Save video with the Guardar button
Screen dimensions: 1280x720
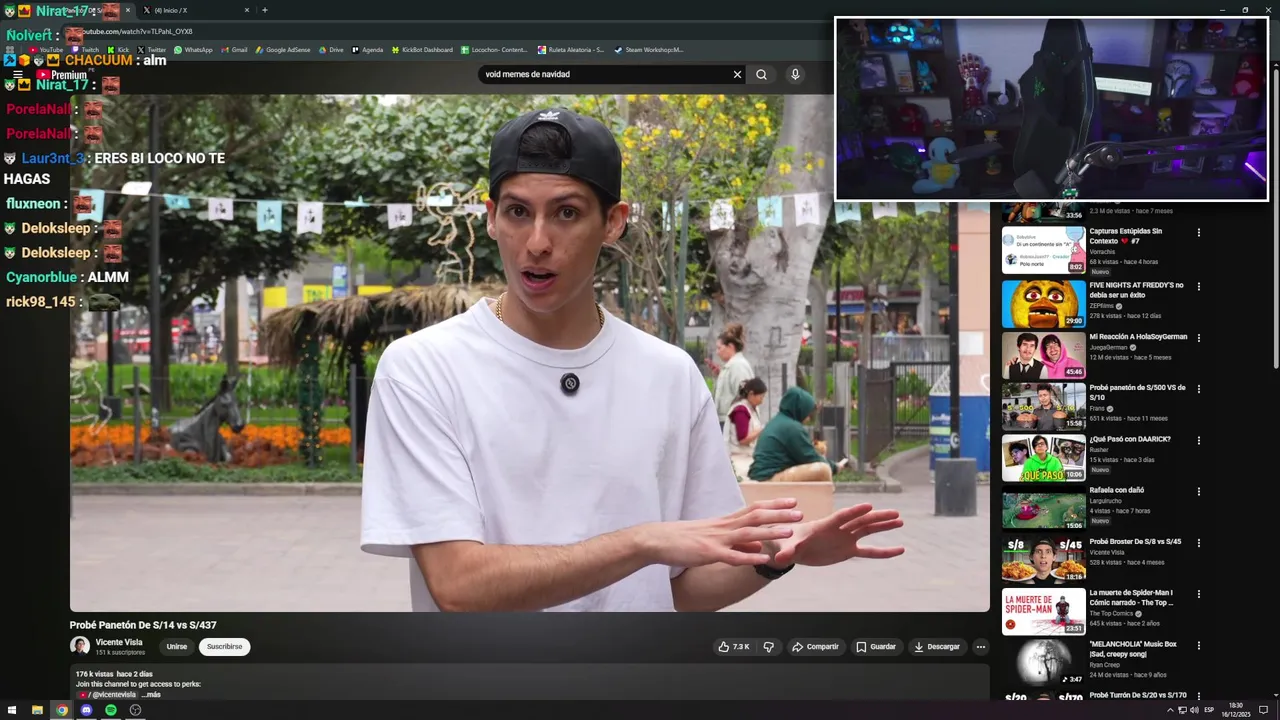(x=876, y=647)
